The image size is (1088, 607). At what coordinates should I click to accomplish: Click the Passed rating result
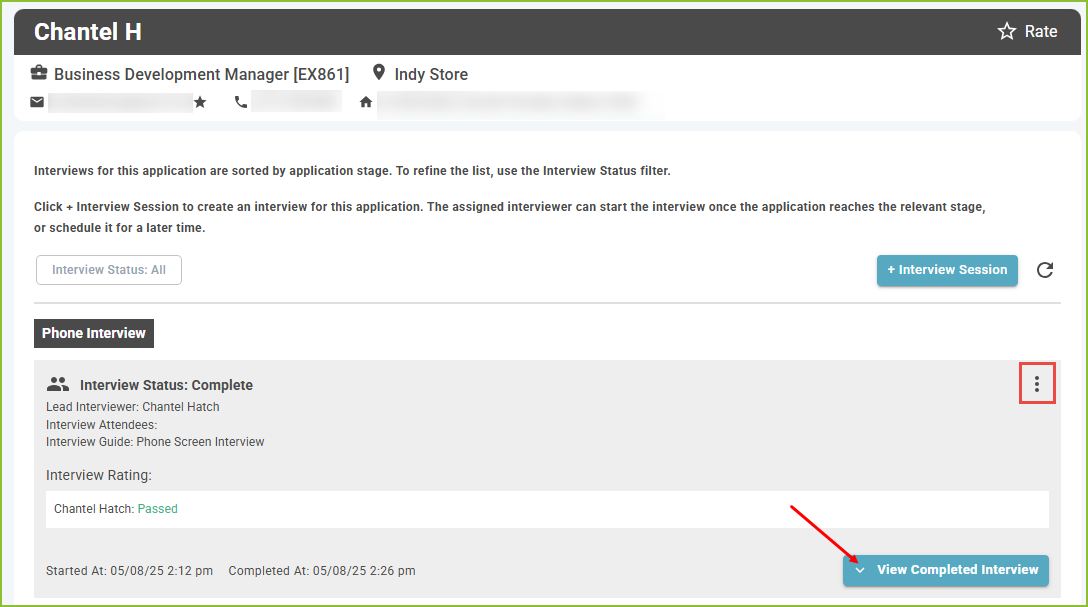point(158,509)
